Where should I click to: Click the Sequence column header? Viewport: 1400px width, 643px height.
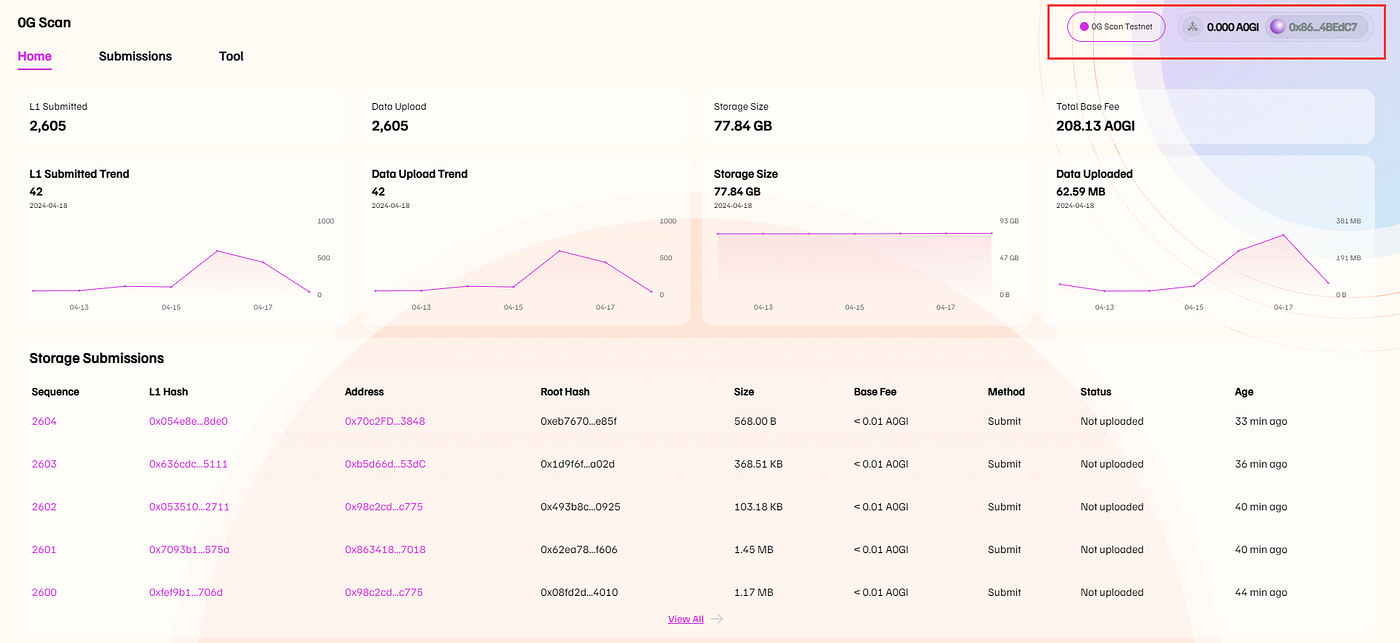(x=55, y=392)
